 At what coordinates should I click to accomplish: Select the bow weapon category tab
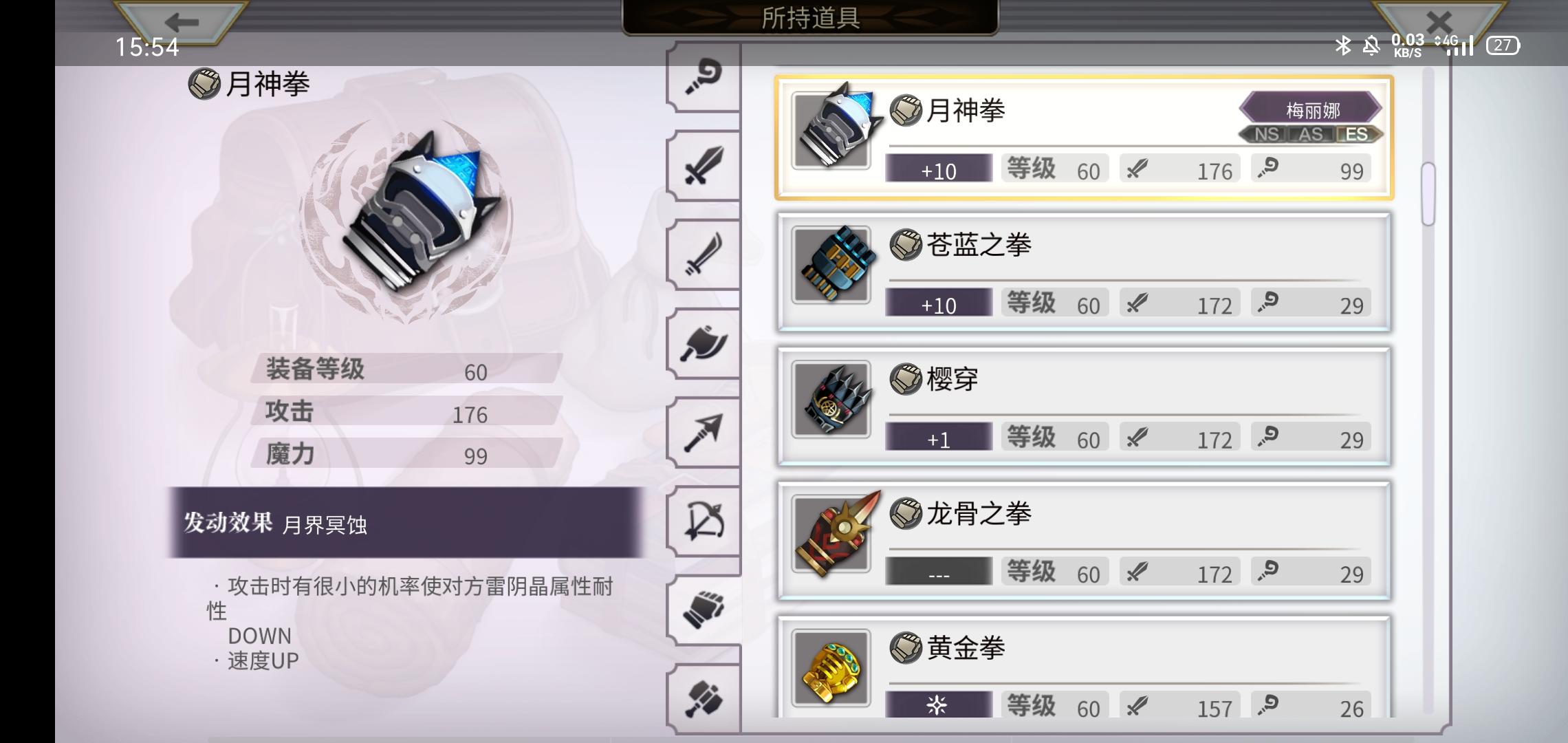pos(704,521)
